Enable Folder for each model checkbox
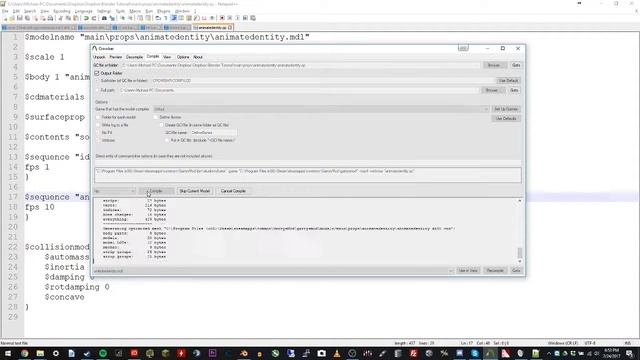This screenshot has height=360, width=640. [x=98, y=117]
